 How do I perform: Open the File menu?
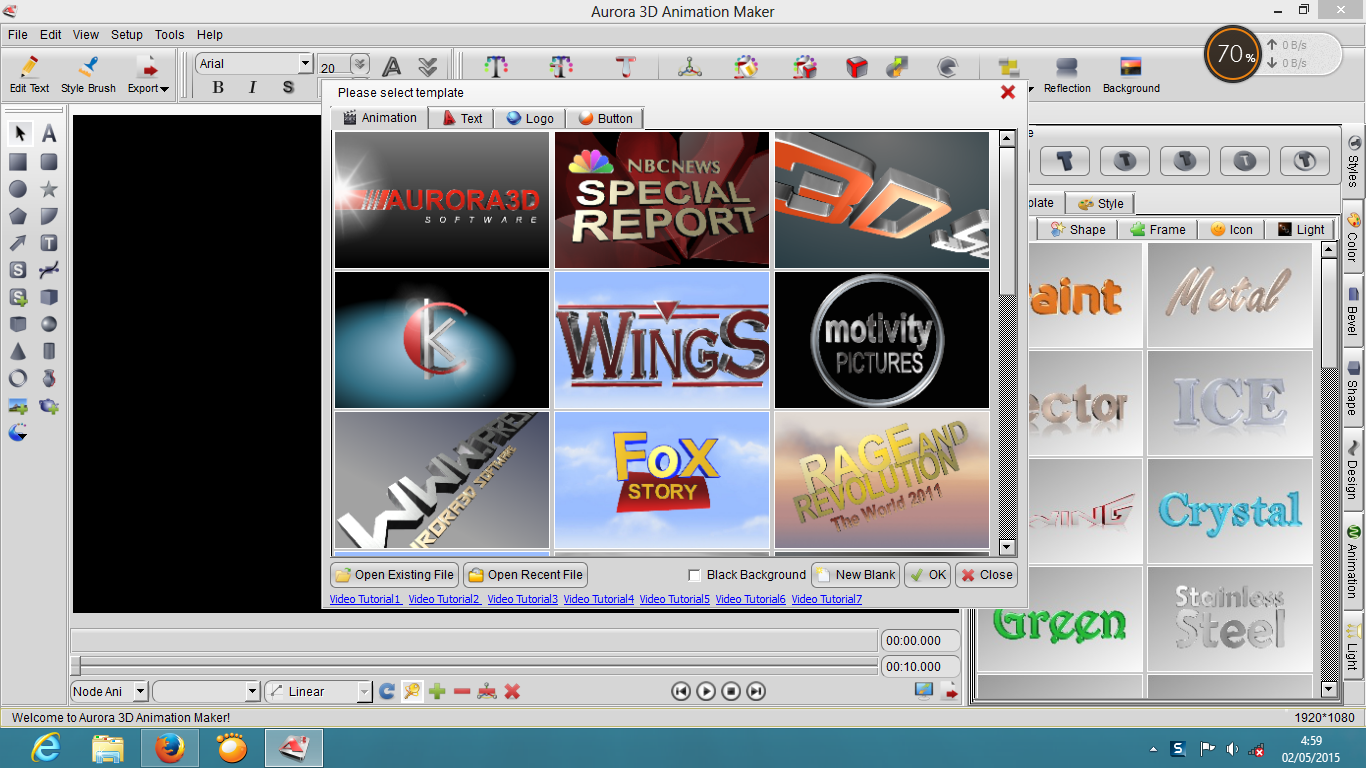[18, 34]
